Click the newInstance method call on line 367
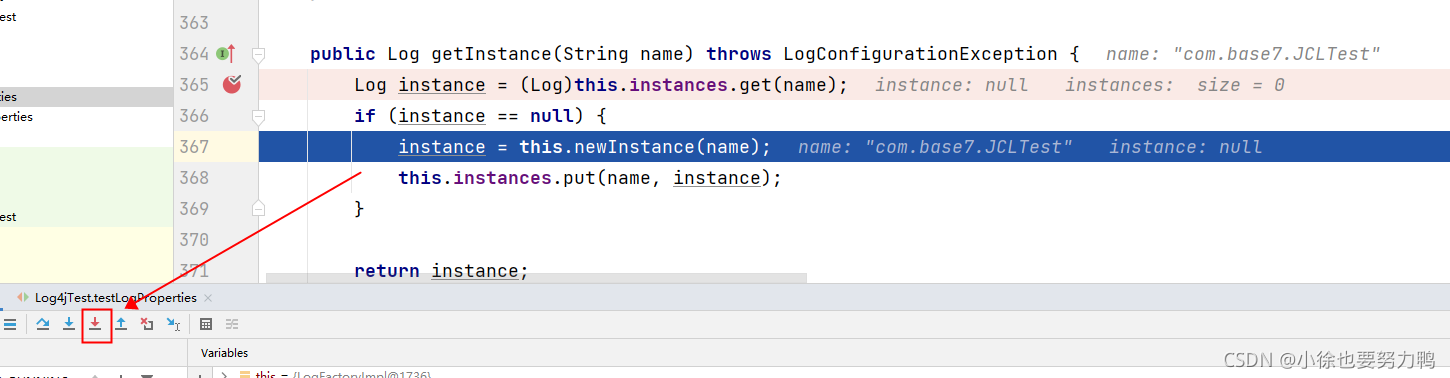Viewport: 1450px width, 378px height. (x=635, y=147)
